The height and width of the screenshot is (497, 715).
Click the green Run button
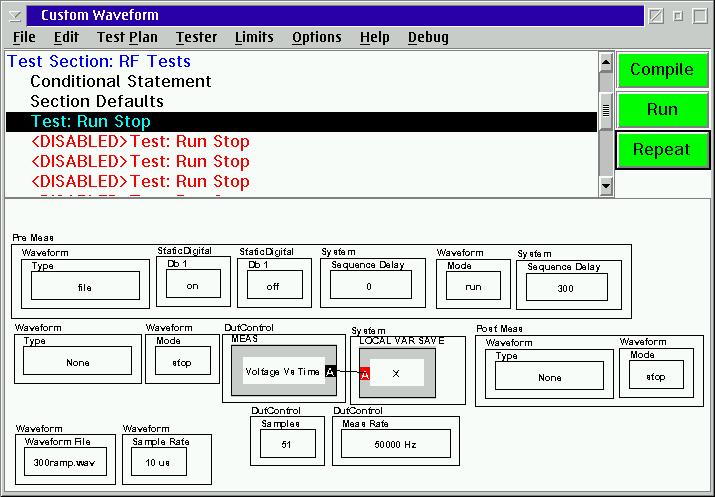click(662, 109)
